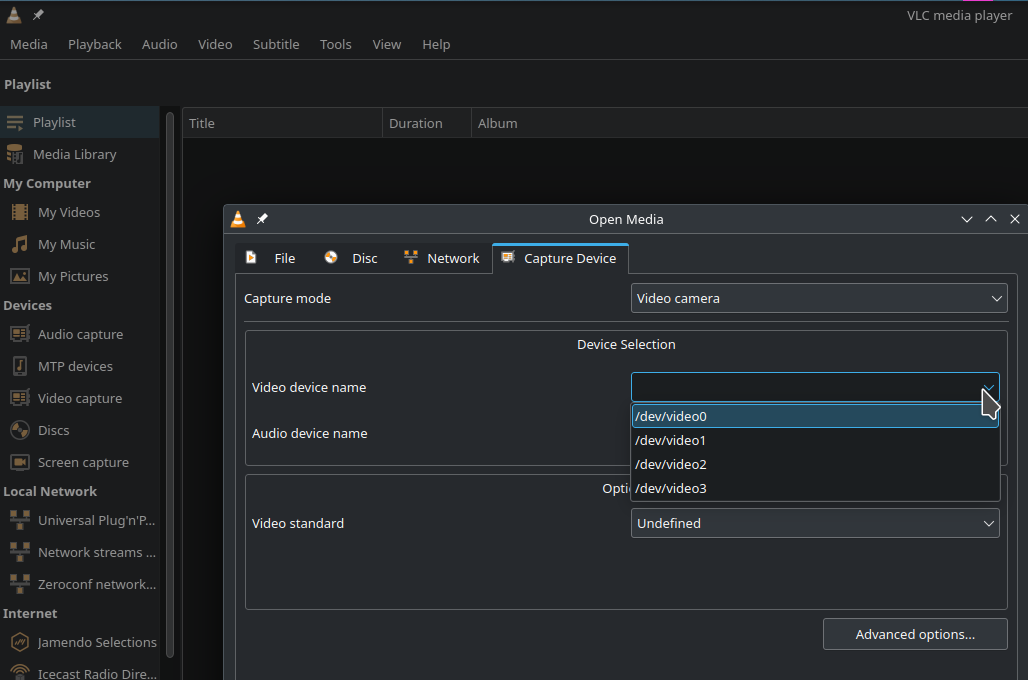The width and height of the screenshot is (1028, 680).
Task: Sort playlist by Title column header
Action: point(283,123)
